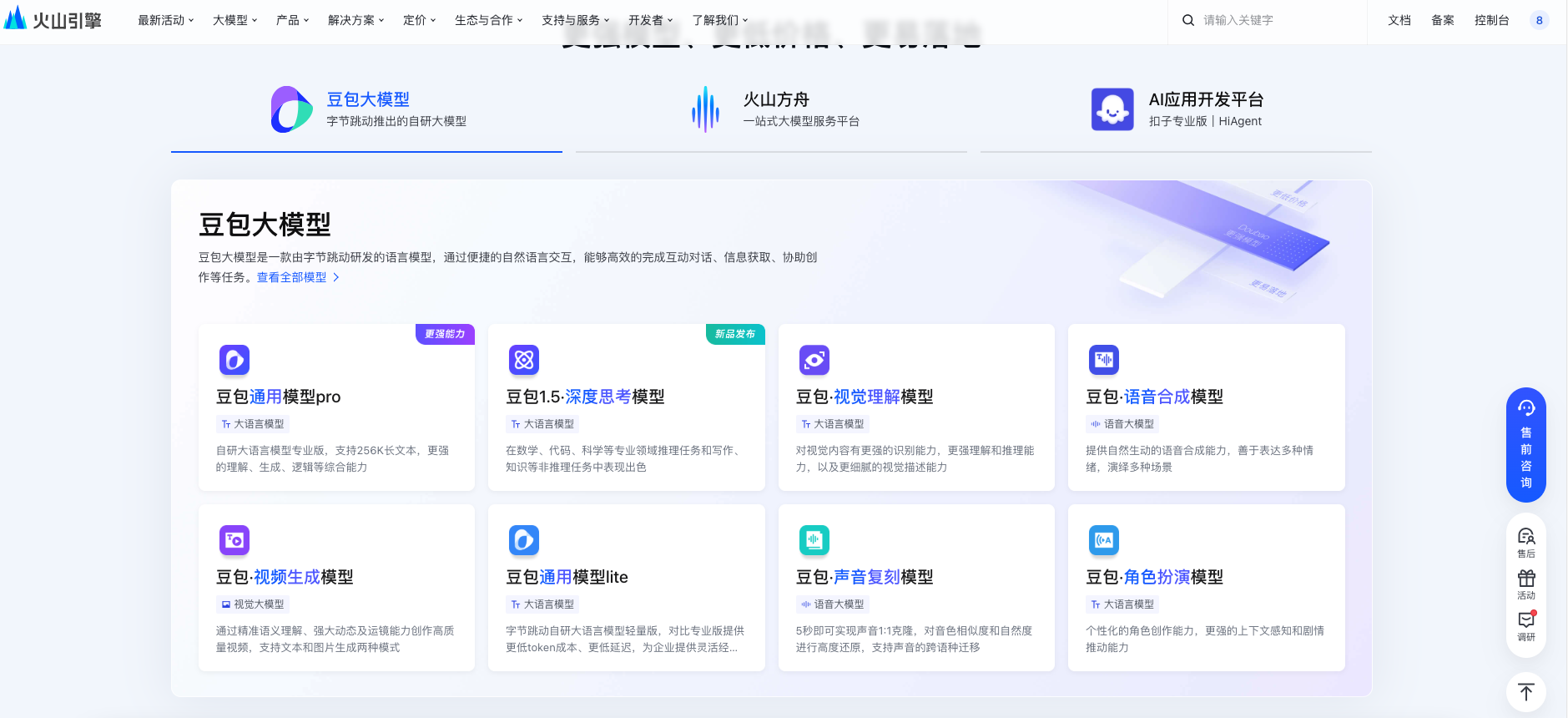The image size is (1568, 718).
Task: Click the back-to-top arrow button
Action: pos(1525,692)
